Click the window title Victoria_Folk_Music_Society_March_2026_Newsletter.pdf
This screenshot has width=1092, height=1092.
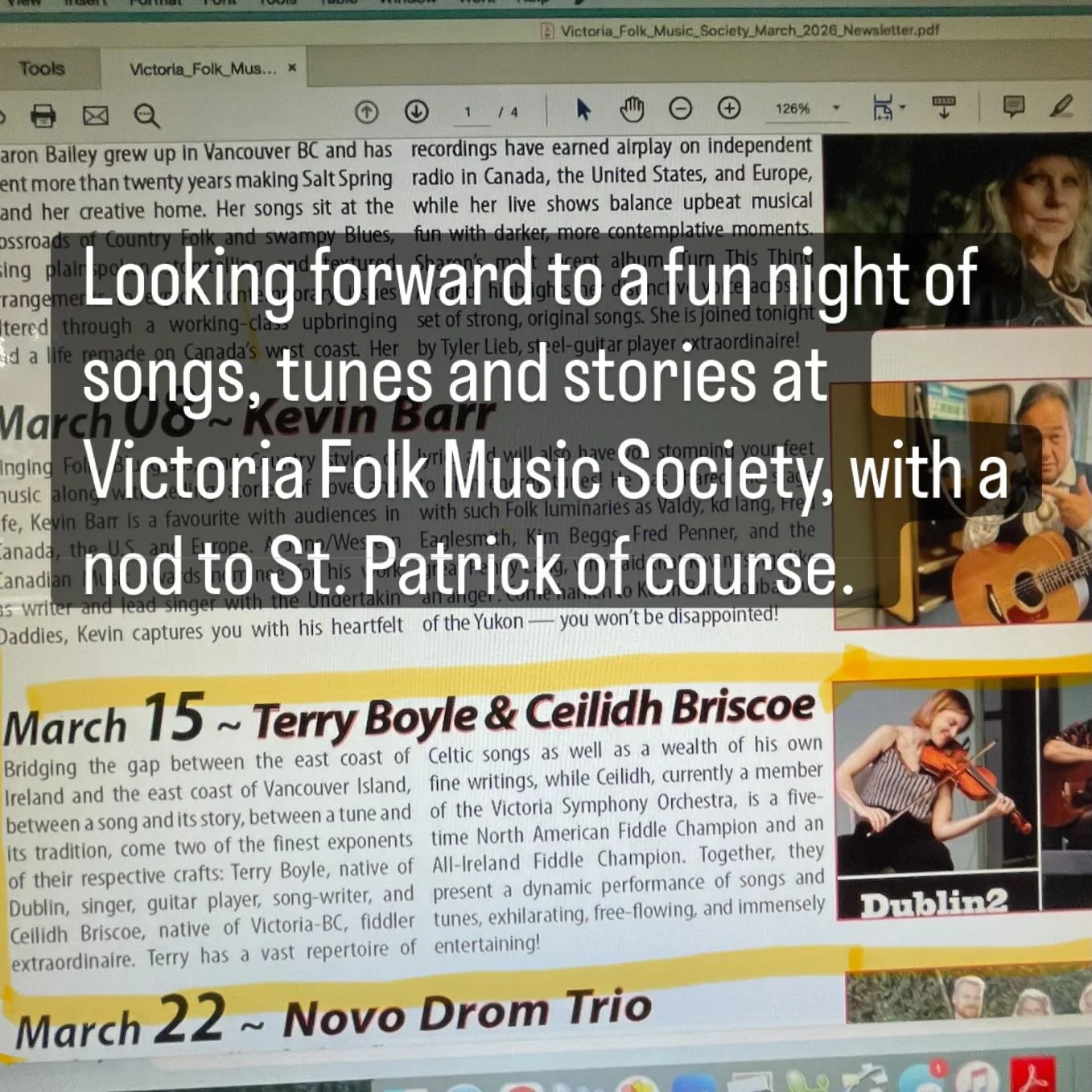click(750, 31)
